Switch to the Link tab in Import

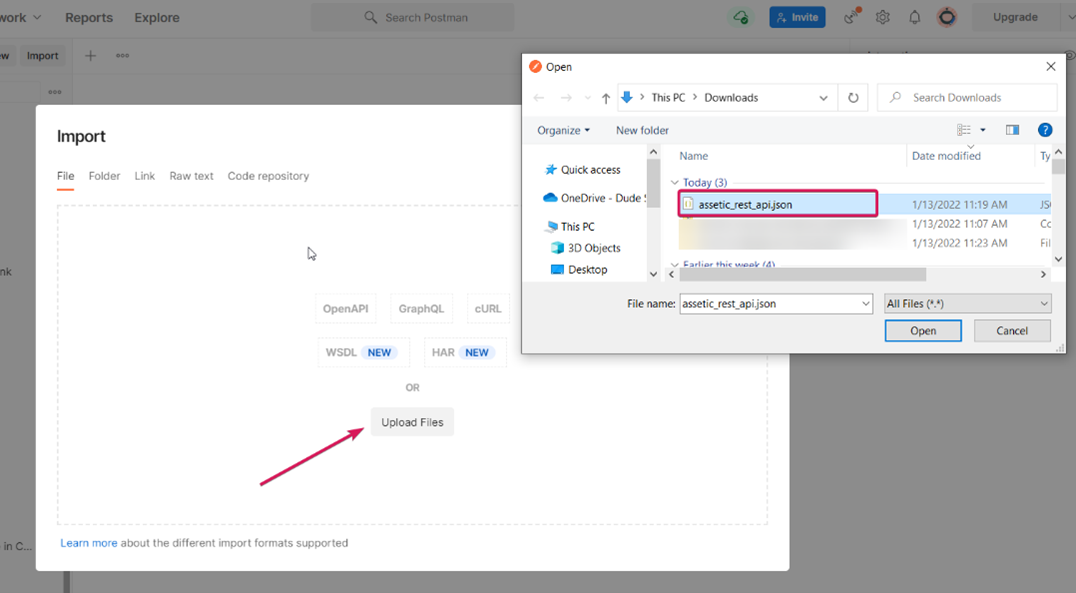click(x=145, y=176)
